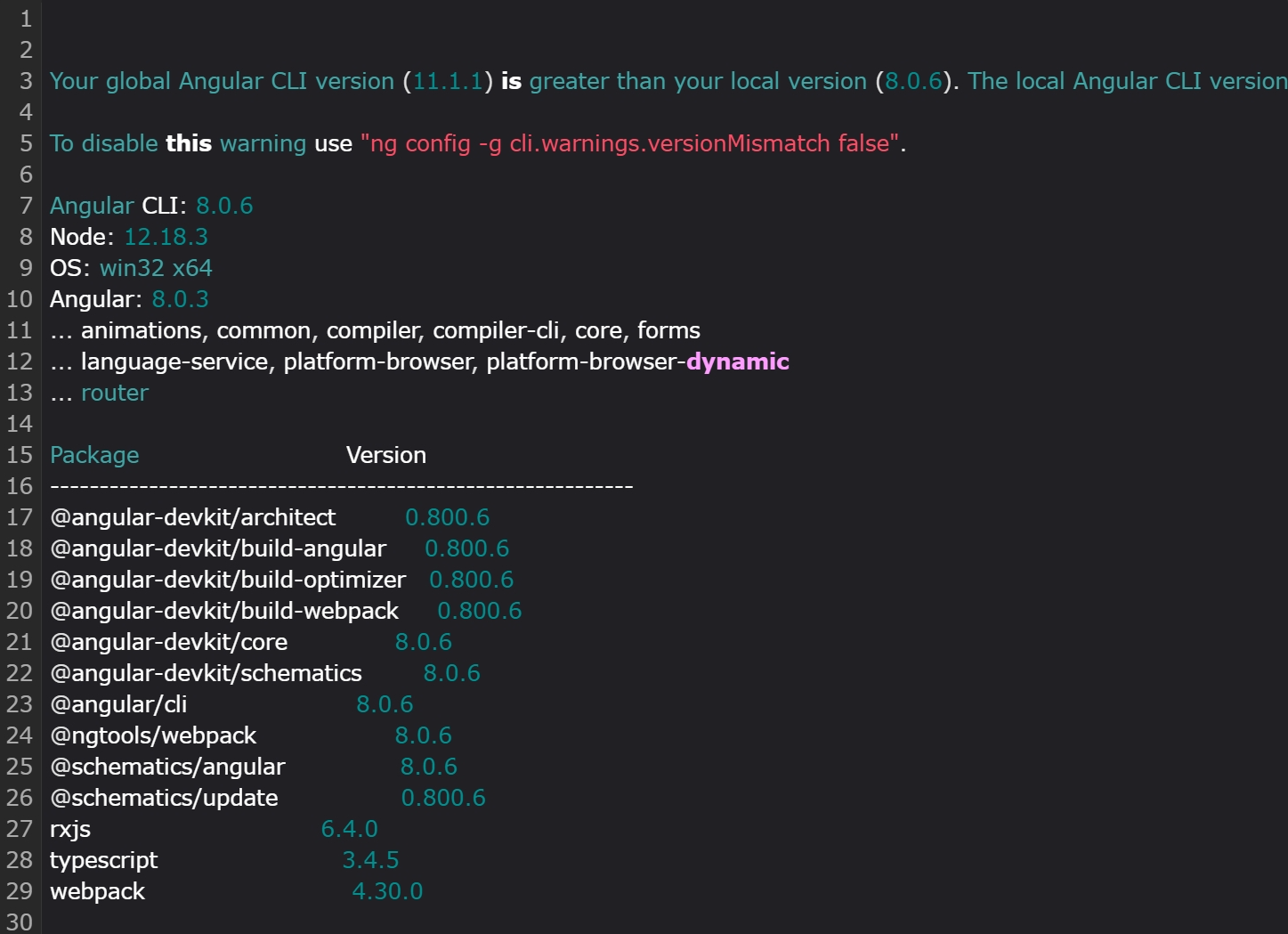This screenshot has height=934, width=1288.
Task: Click the typescript version 3.4.5
Action: [371, 860]
